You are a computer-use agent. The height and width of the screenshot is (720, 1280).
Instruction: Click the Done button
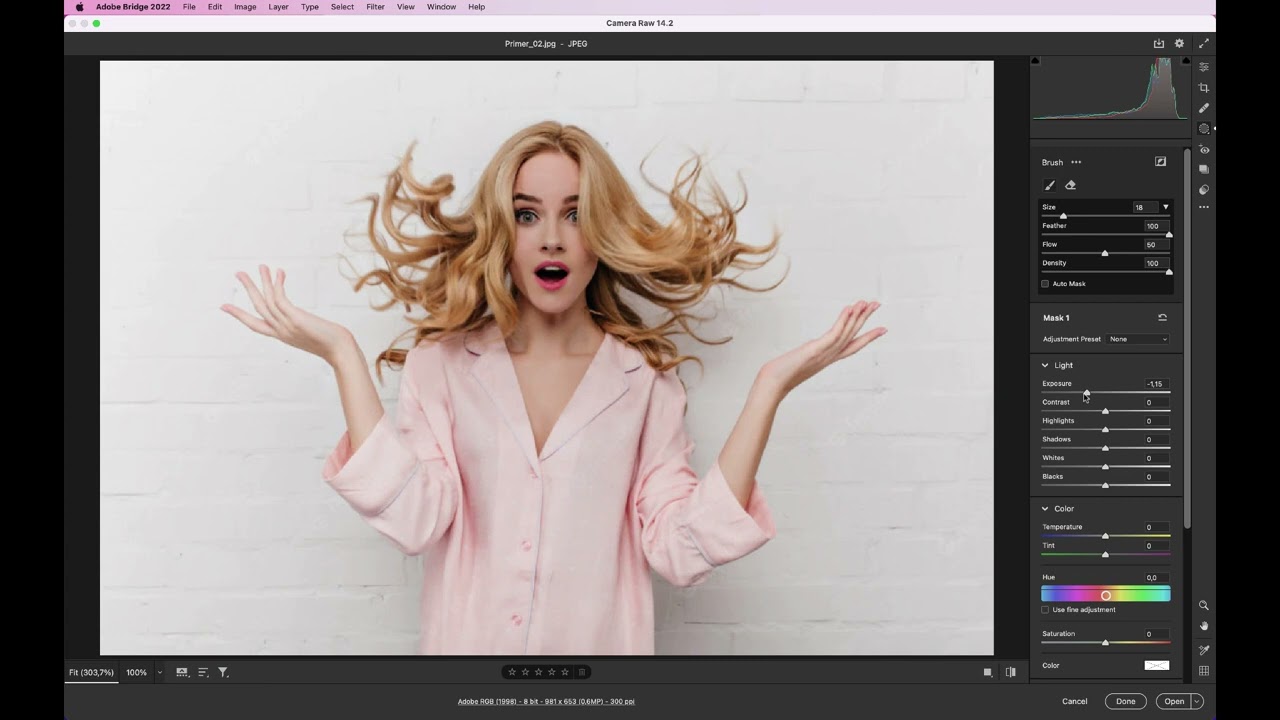coord(1125,701)
